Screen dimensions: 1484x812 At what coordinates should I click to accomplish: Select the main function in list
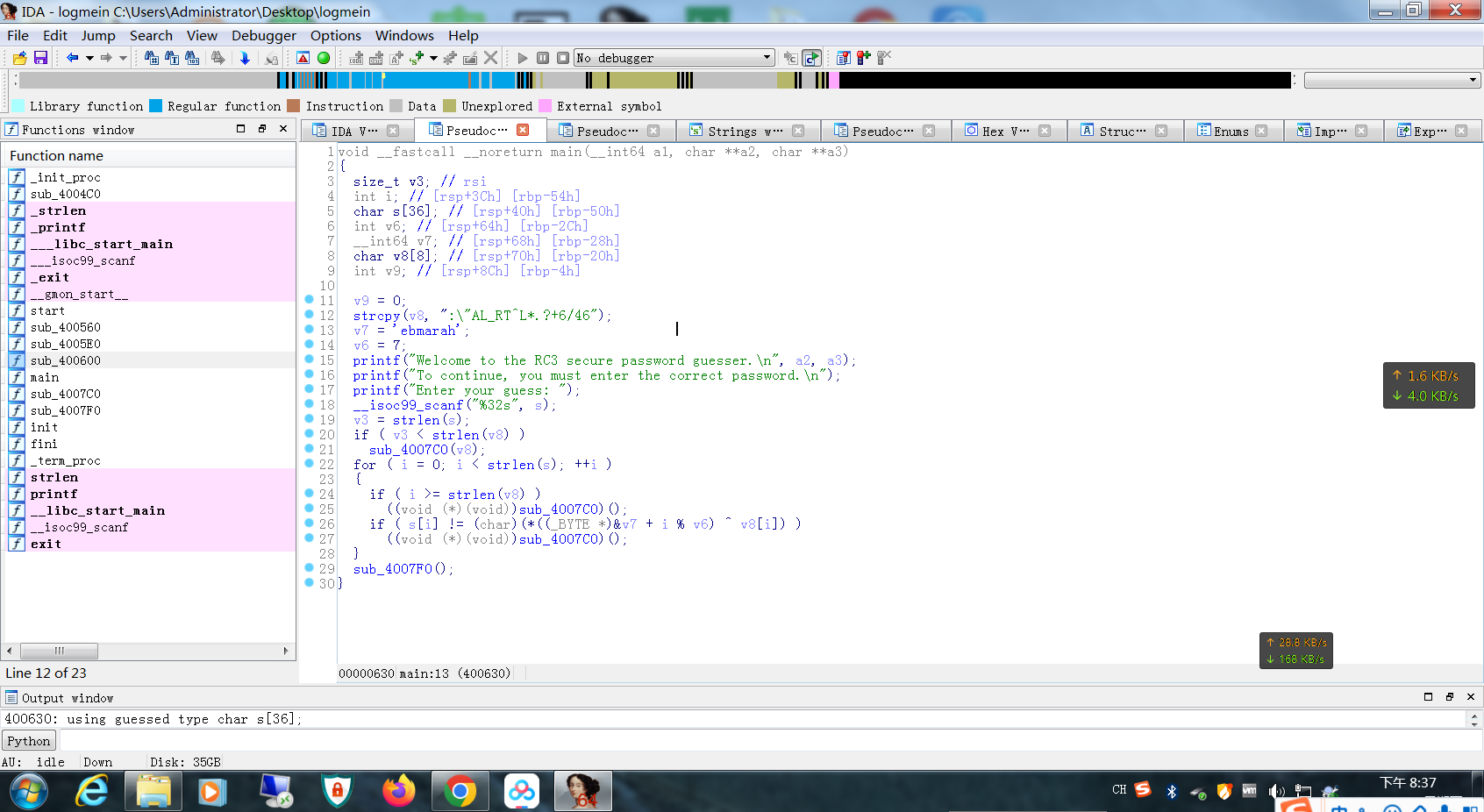45,377
